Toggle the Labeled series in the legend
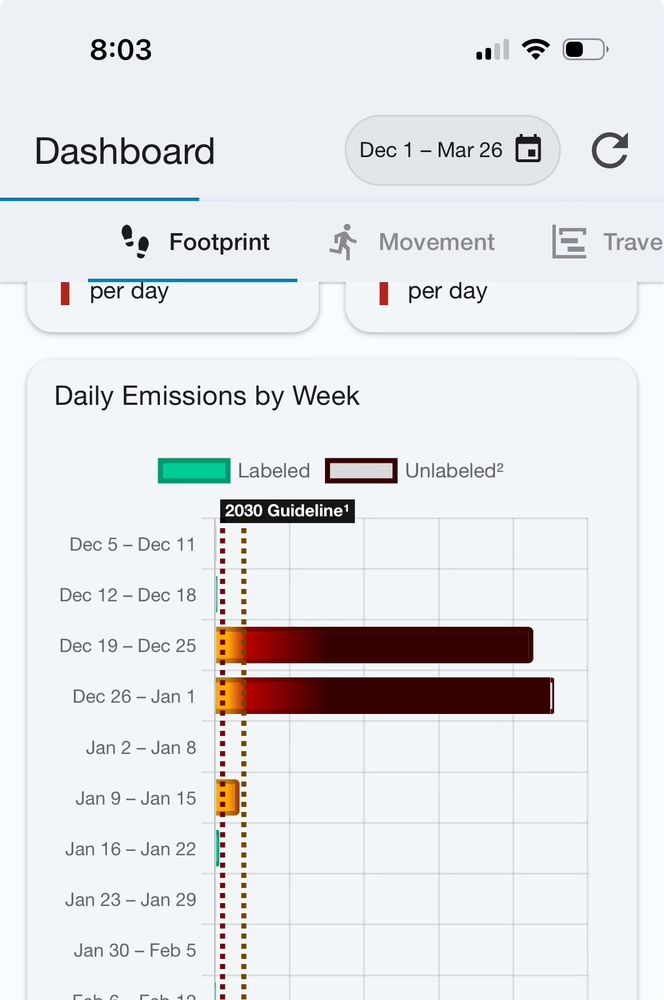The width and height of the screenshot is (664, 1000). [x=273, y=470]
